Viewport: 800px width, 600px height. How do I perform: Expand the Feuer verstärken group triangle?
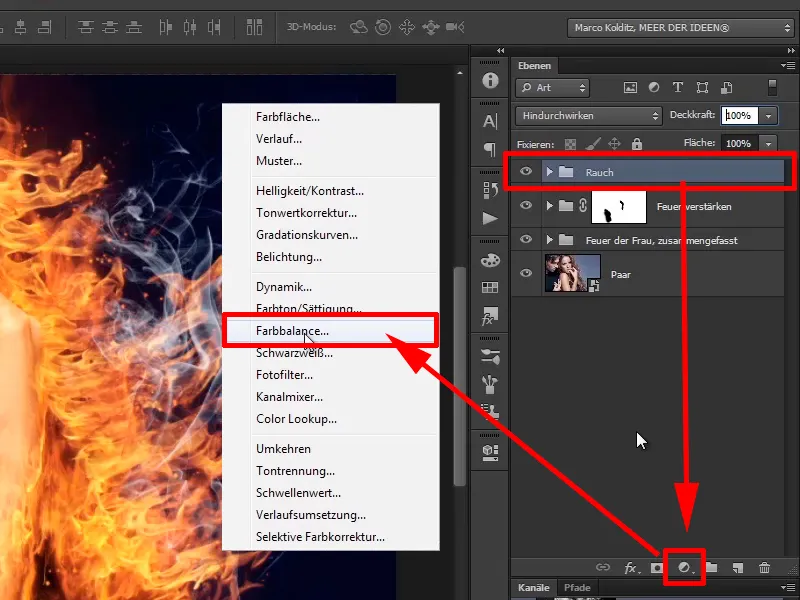click(549, 206)
